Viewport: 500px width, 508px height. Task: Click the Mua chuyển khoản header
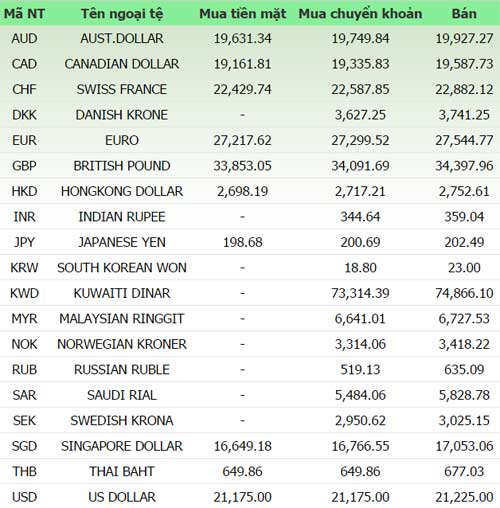point(360,14)
